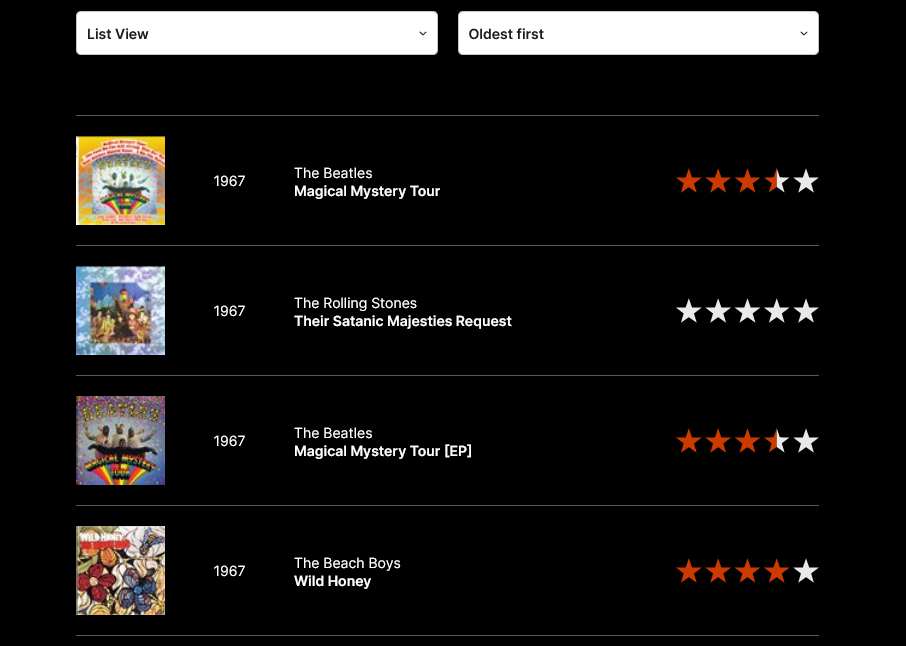The width and height of the screenshot is (906, 646).
Task: Set Magical Mystery Tour [EP] to four stars
Action: tap(777, 441)
